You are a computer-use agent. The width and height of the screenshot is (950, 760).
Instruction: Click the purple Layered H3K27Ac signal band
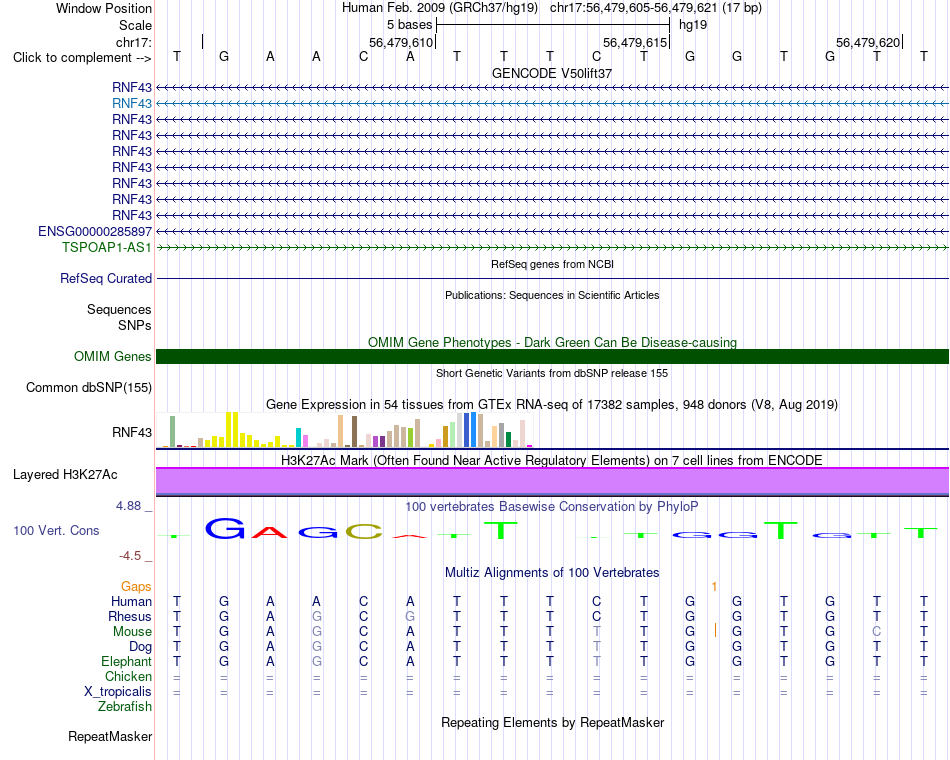[552, 481]
